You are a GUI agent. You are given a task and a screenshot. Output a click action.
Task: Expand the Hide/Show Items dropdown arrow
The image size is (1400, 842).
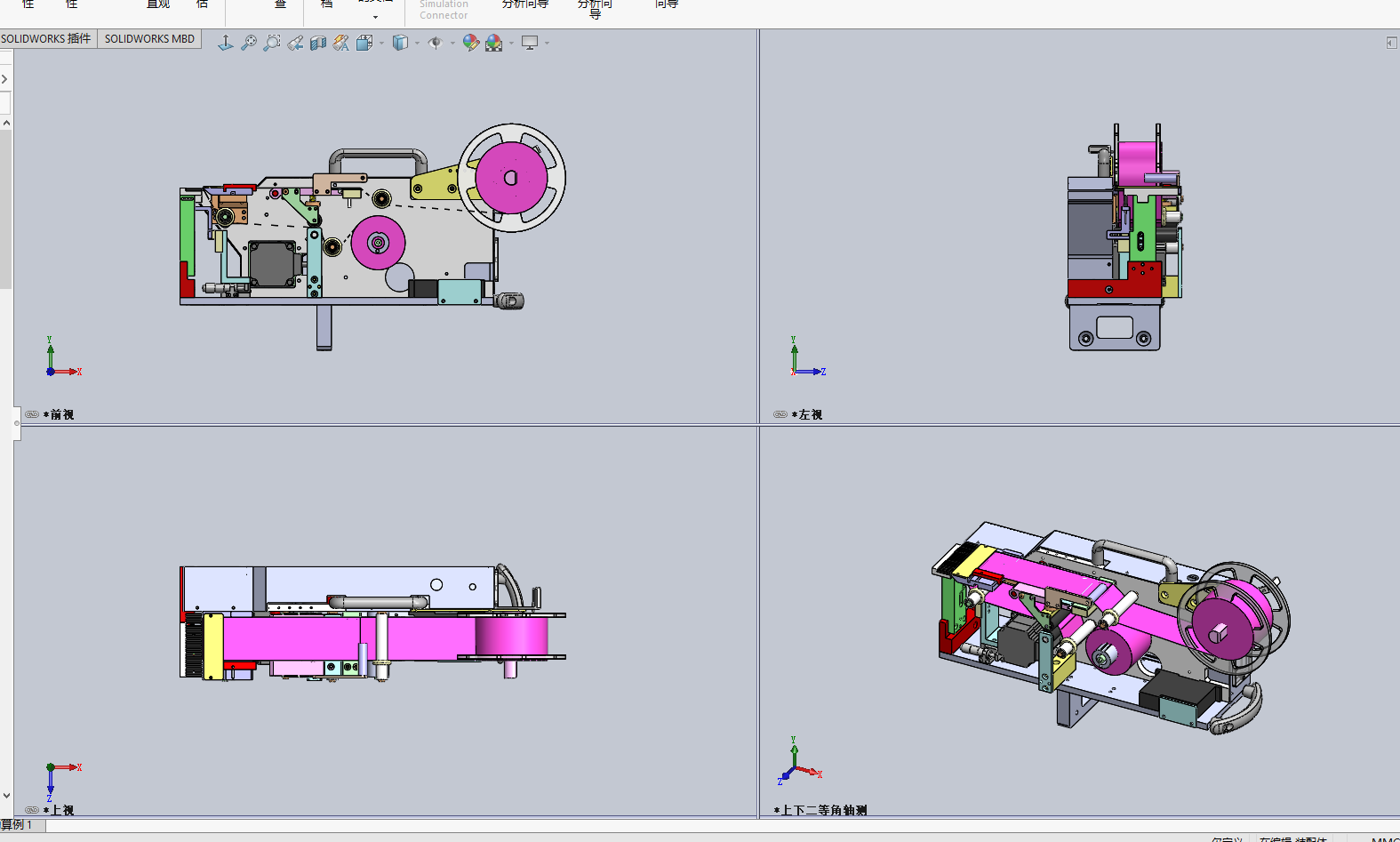click(x=452, y=43)
